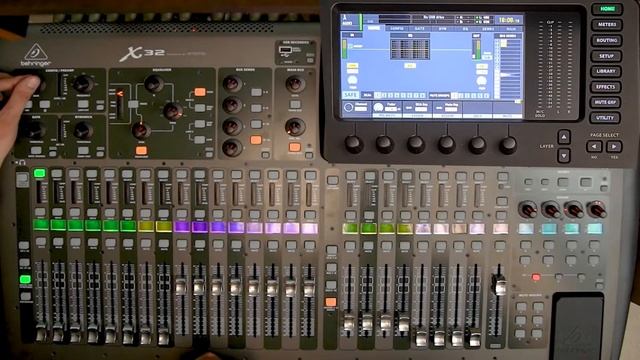
Task: Click the Dynamics Threshold knob
Action: point(83,130)
